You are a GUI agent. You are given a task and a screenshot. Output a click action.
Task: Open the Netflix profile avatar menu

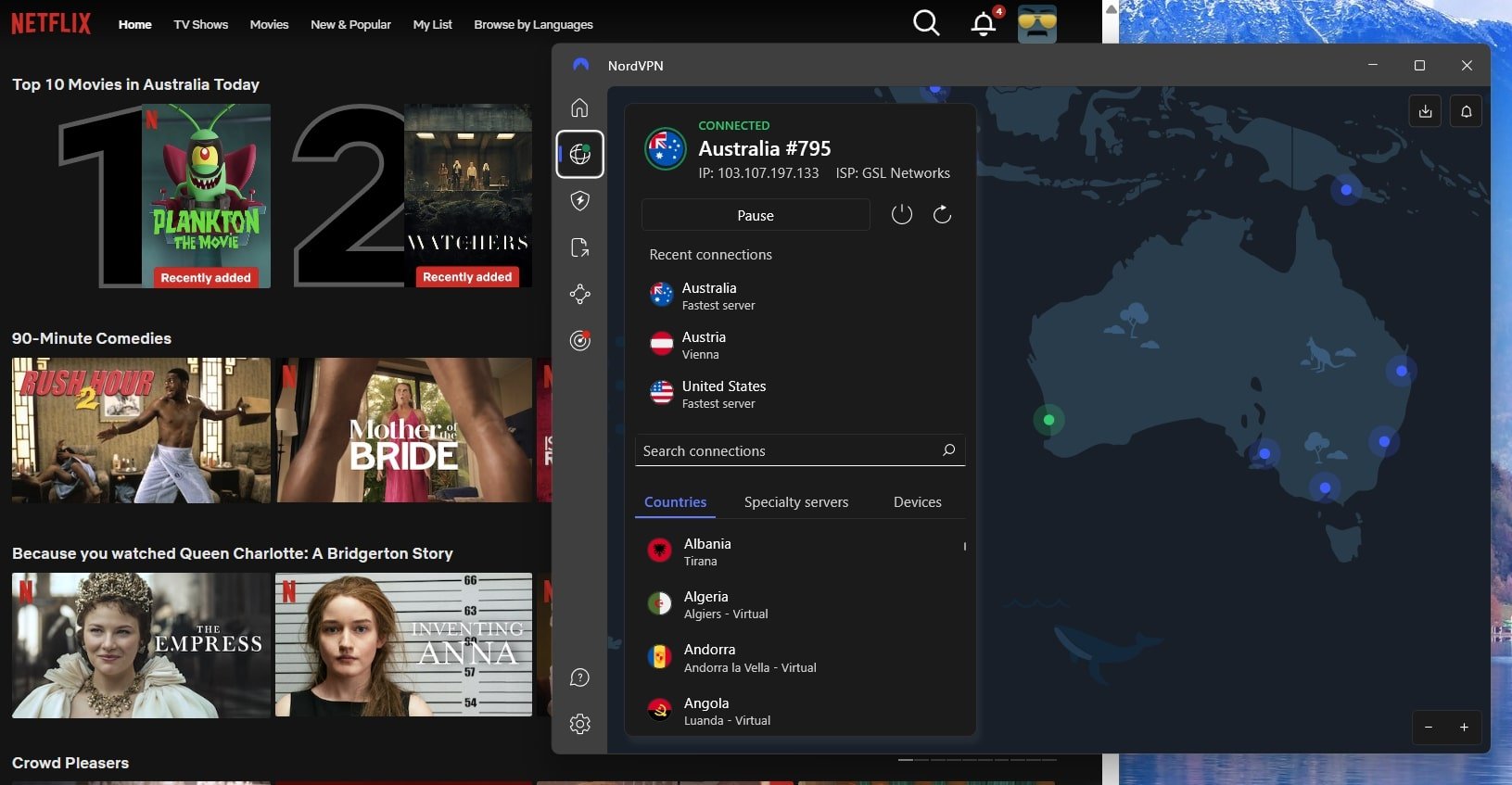(x=1037, y=24)
